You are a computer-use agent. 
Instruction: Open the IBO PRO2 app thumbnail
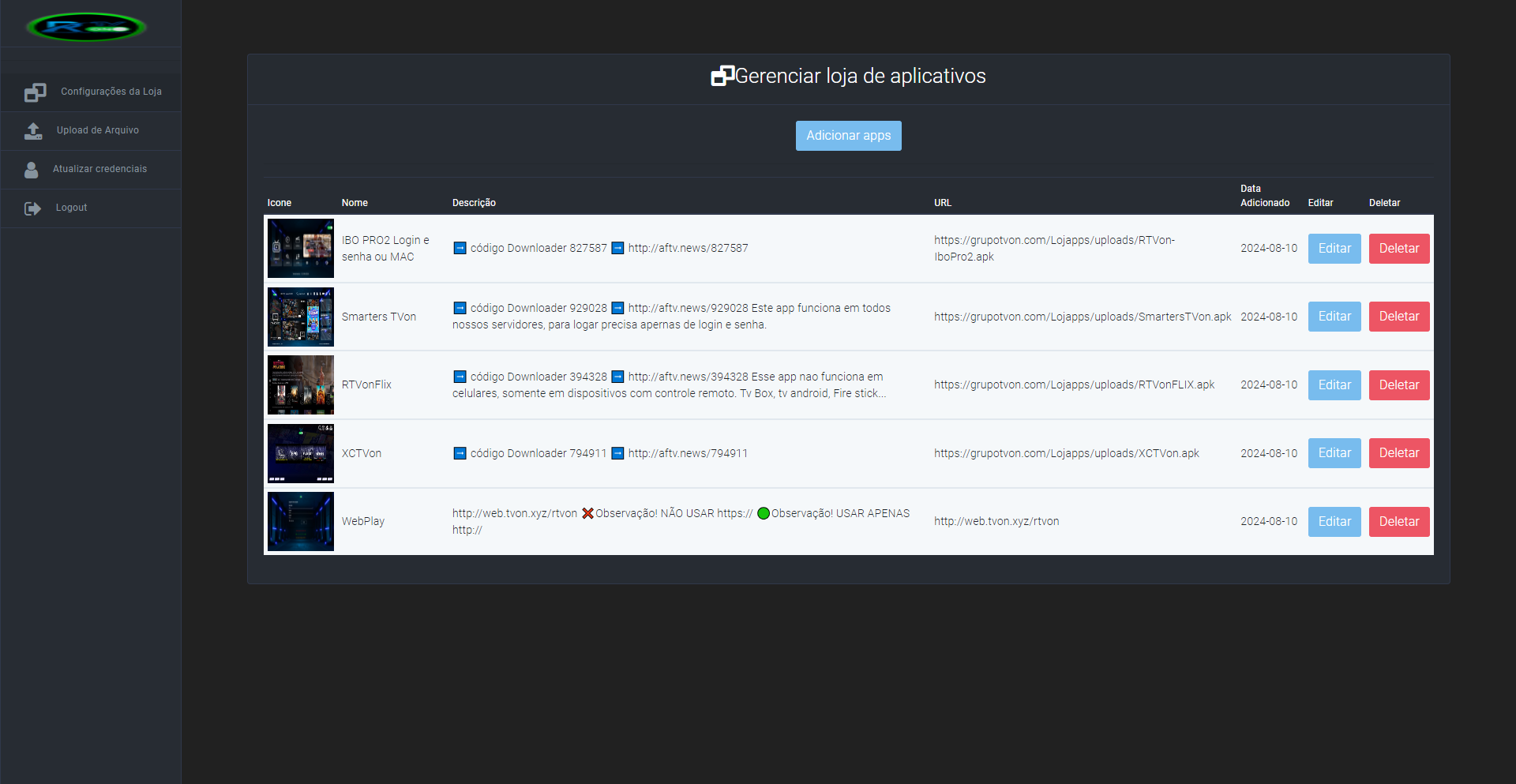(x=300, y=249)
